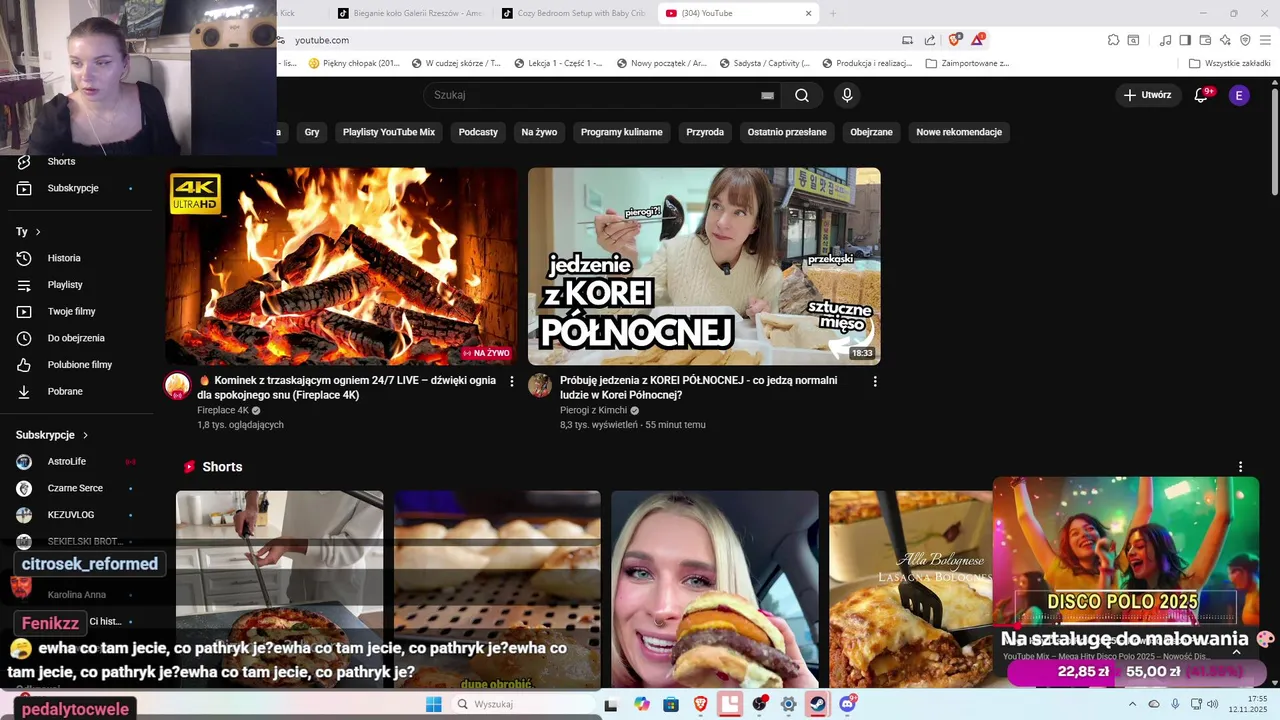Open the Shorts shelf three-dot menu

[1240, 467]
